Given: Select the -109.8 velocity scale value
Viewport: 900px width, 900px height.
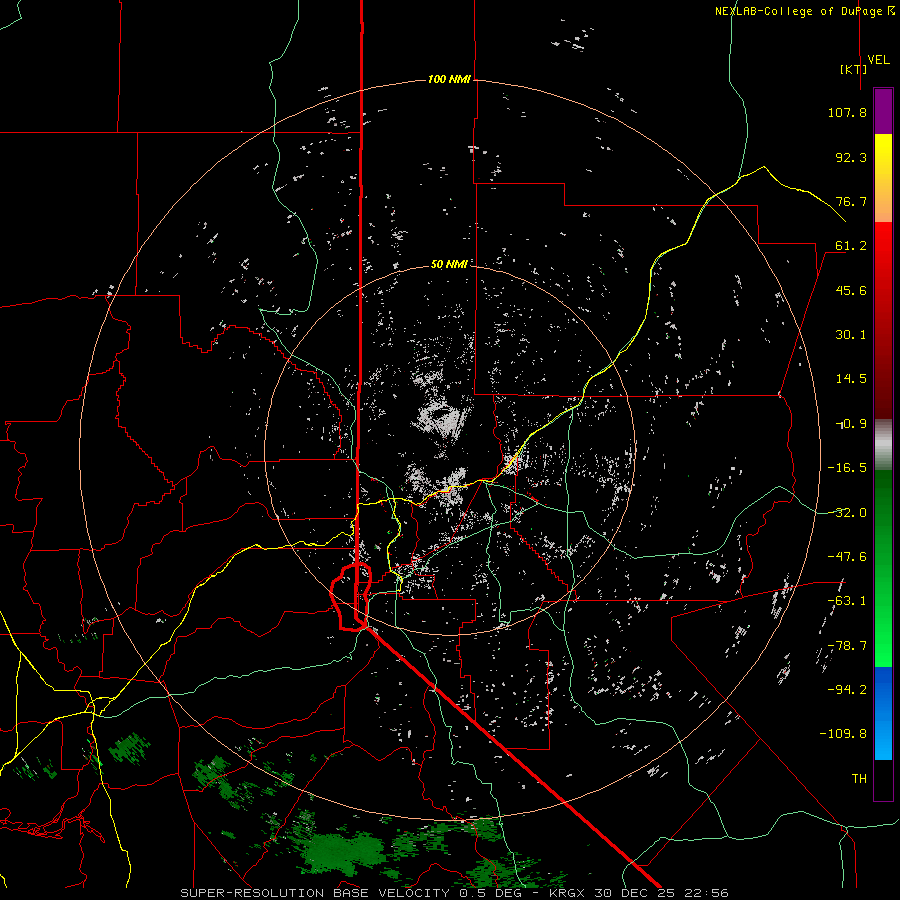Looking at the screenshot, I should pyautogui.click(x=843, y=734).
